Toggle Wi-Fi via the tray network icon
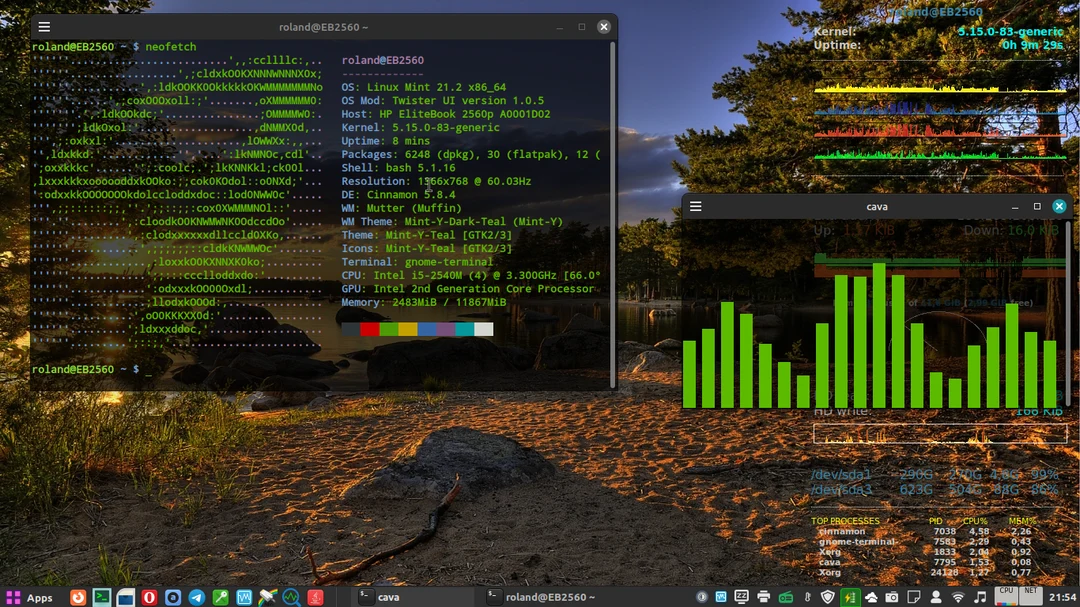This screenshot has height=607, width=1080. (959, 595)
